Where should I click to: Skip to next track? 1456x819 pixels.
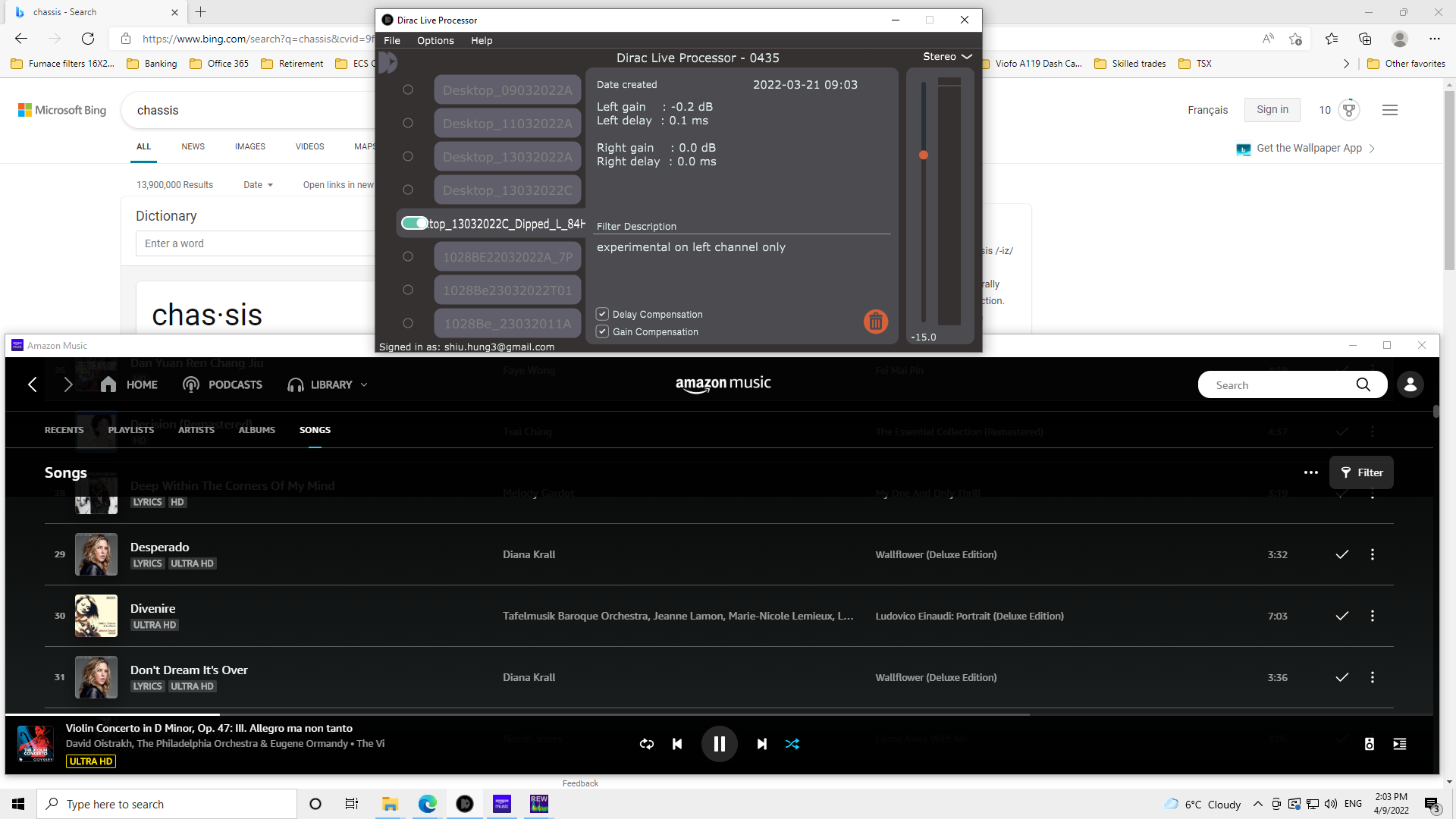pyautogui.click(x=761, y=744)
